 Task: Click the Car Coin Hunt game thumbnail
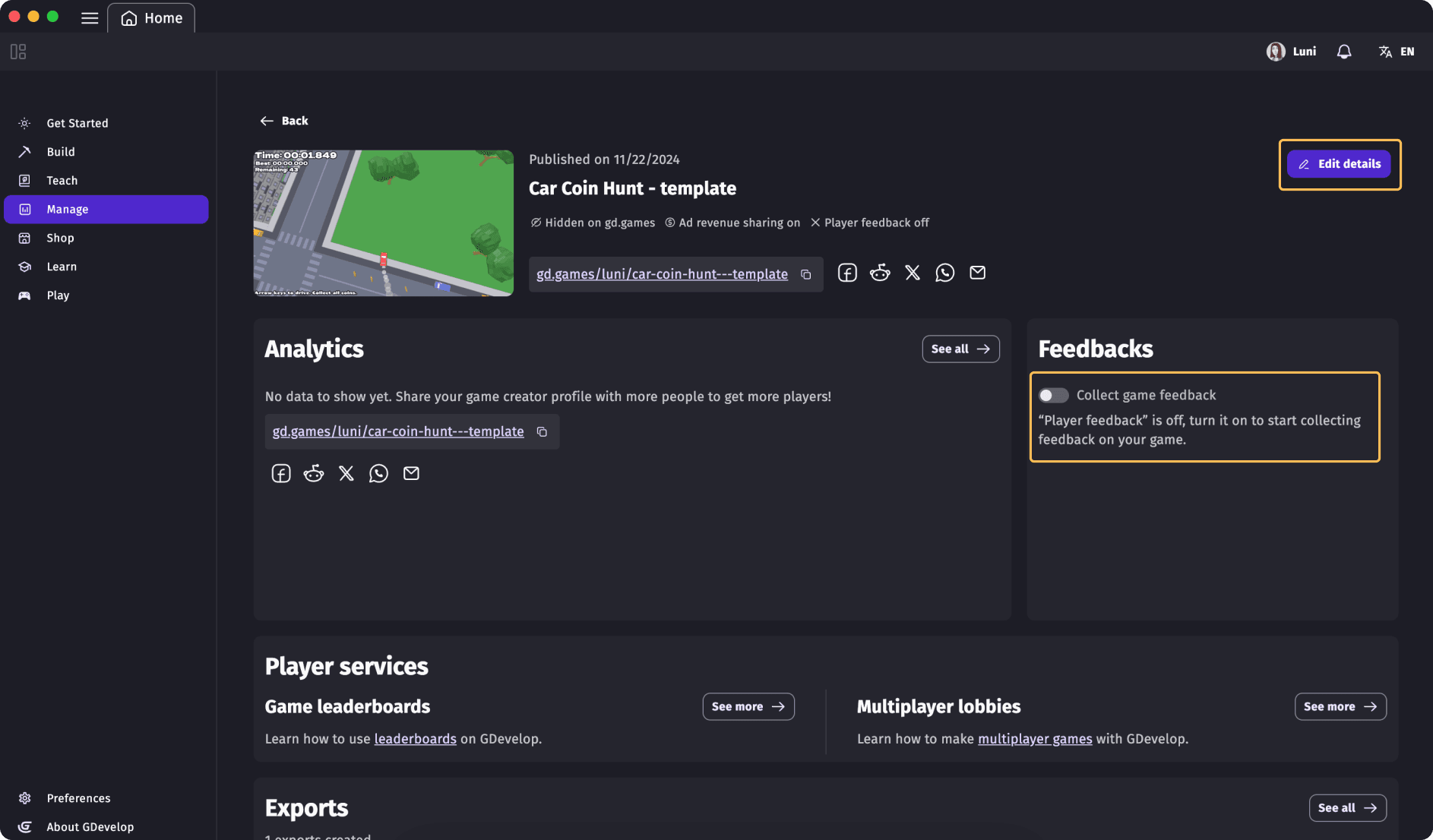[383, 223]
